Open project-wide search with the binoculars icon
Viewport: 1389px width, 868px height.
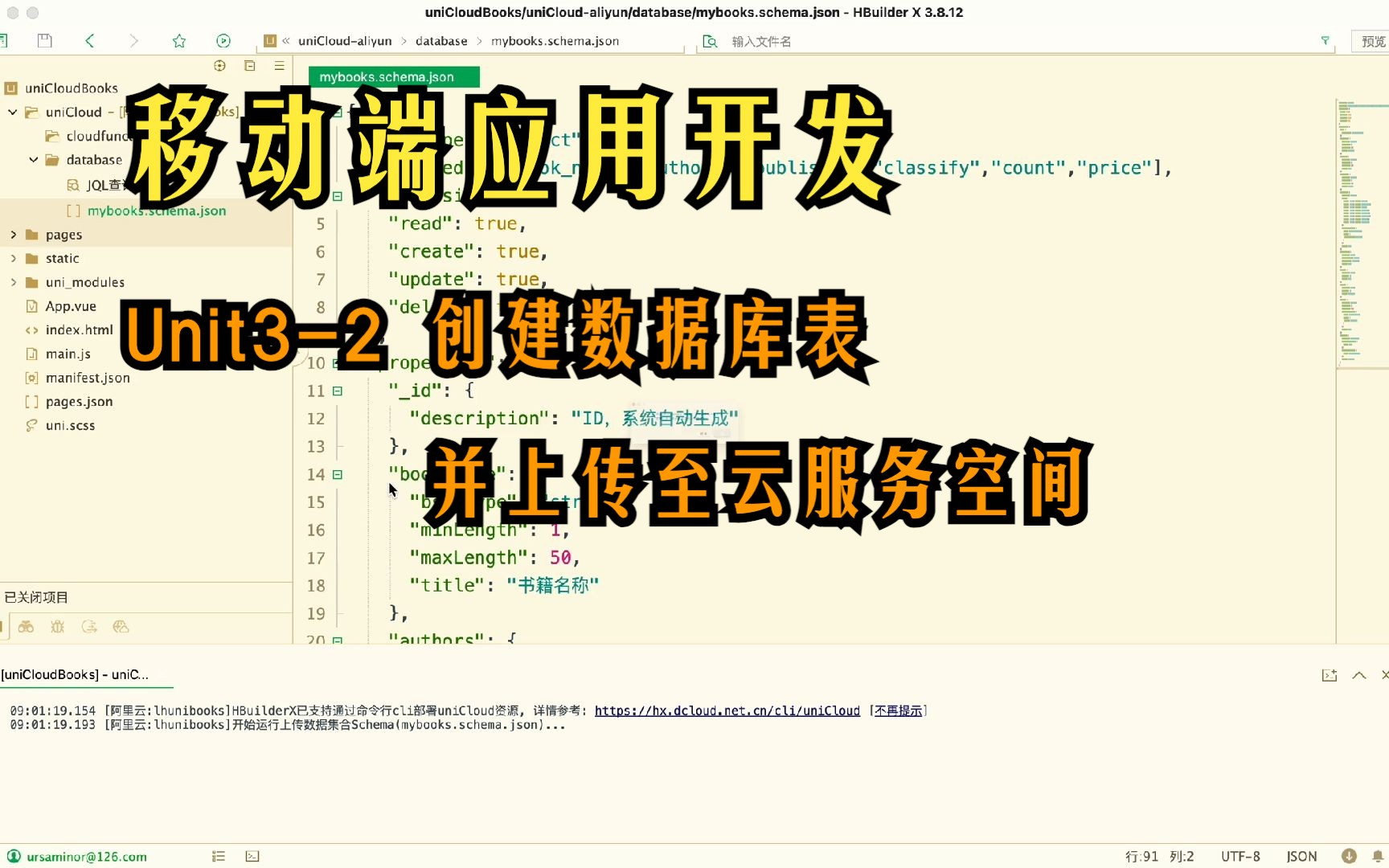point(27,628)
